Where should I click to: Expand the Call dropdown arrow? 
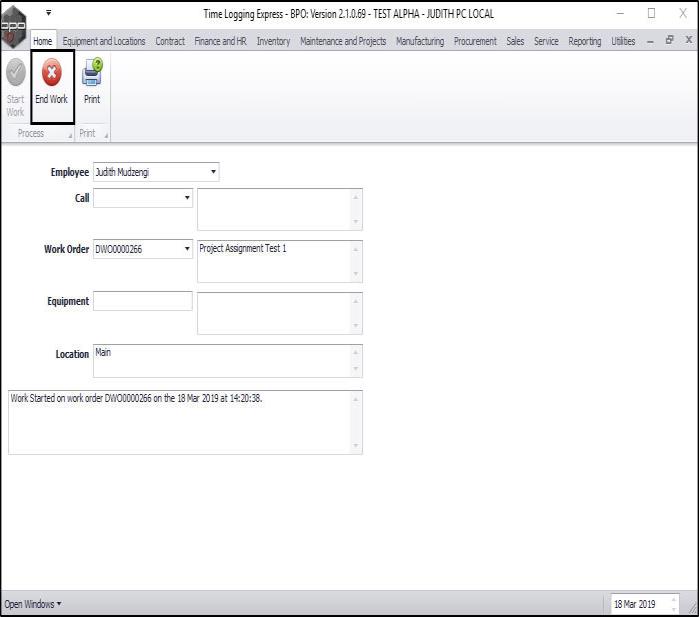(187, 197)
